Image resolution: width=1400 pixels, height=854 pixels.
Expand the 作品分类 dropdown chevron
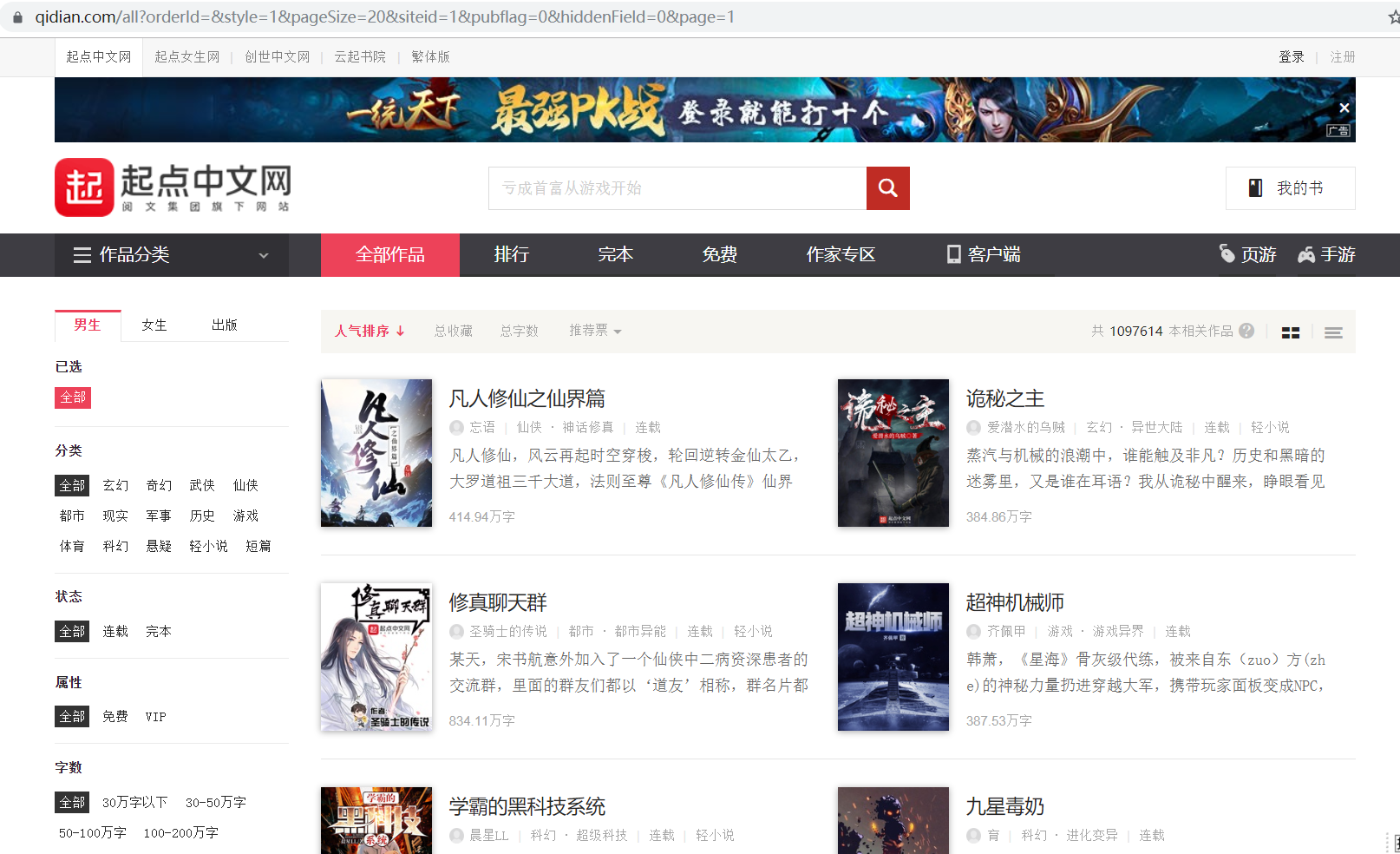pos(264,255)
